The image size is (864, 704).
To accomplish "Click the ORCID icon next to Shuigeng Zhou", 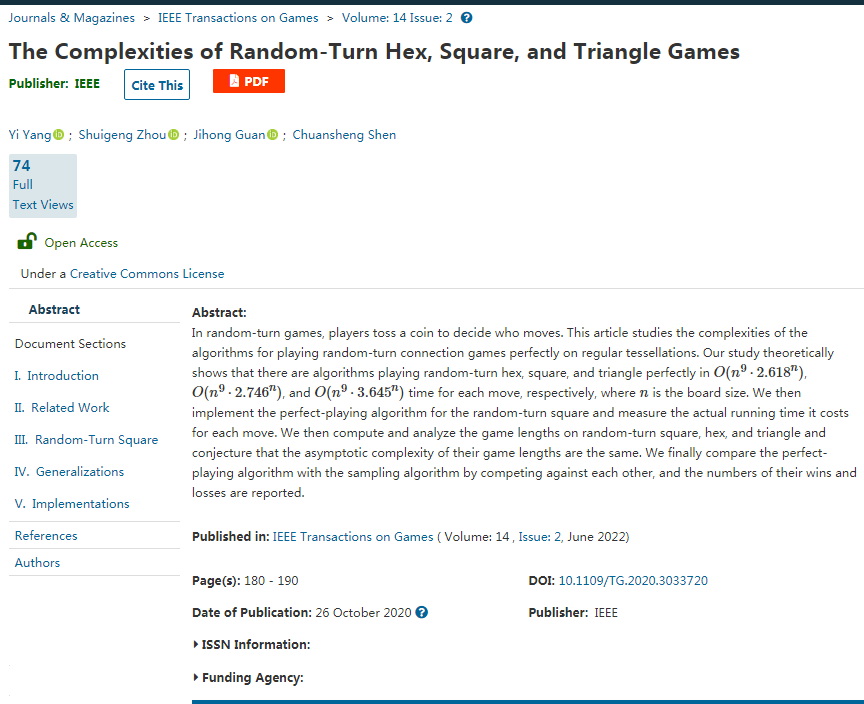I will pyautogui.click(x=173, y=135).
